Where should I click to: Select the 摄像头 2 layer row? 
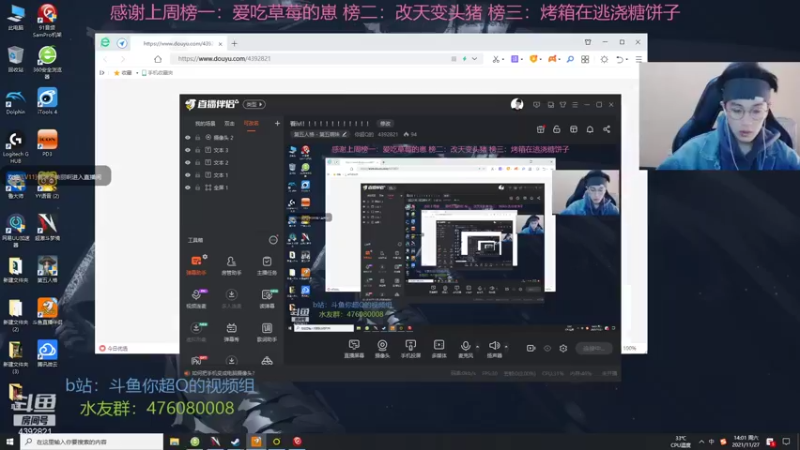tap(232, 138)
